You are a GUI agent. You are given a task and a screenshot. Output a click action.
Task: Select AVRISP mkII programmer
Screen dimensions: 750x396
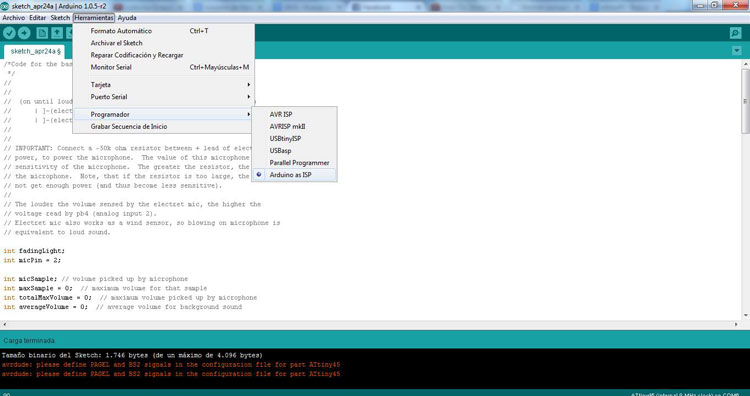pos(295,127)
